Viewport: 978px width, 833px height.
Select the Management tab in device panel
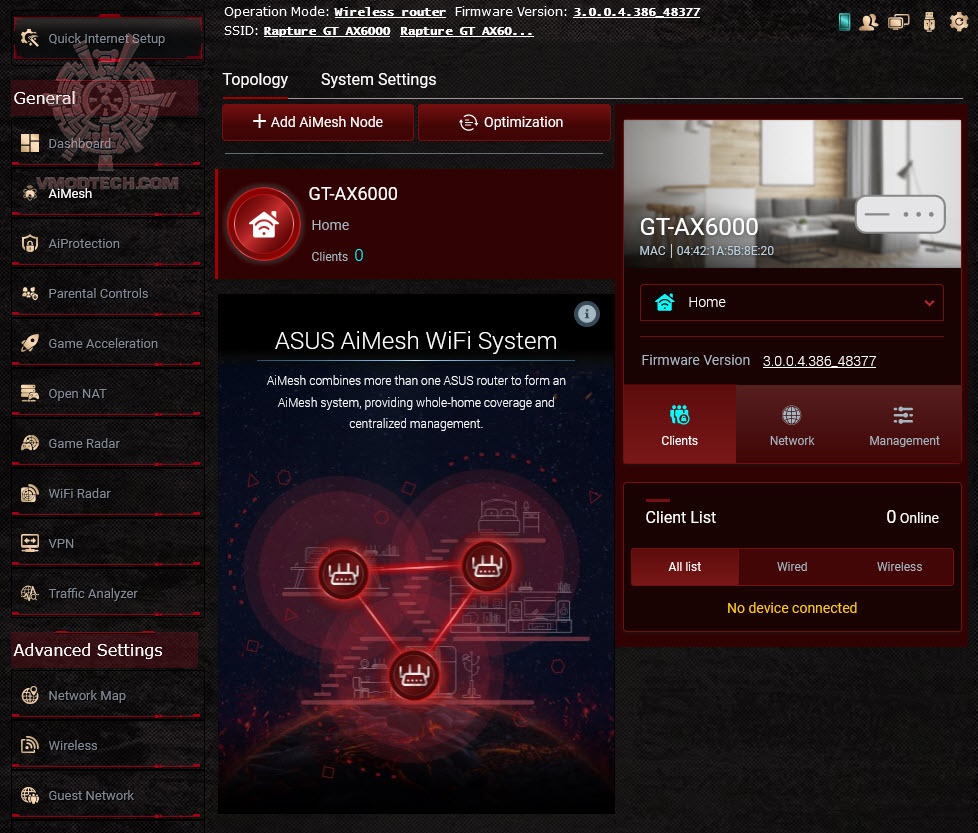click(904, 425)
